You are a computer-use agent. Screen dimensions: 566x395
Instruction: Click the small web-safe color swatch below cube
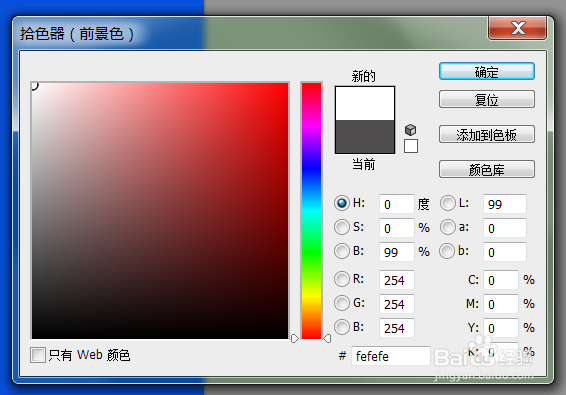[411, 146]
